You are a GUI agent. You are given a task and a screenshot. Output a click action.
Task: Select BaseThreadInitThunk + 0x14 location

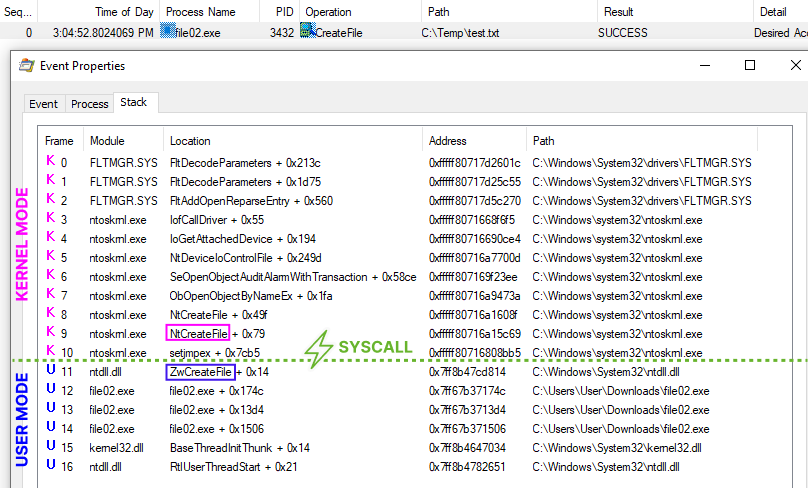pyautogui.click(x=240, y=448)
